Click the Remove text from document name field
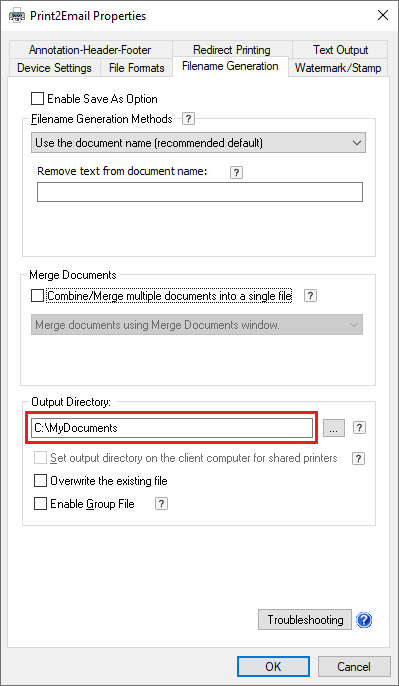This screenshot has height=686, width=399. coord(200,192)
